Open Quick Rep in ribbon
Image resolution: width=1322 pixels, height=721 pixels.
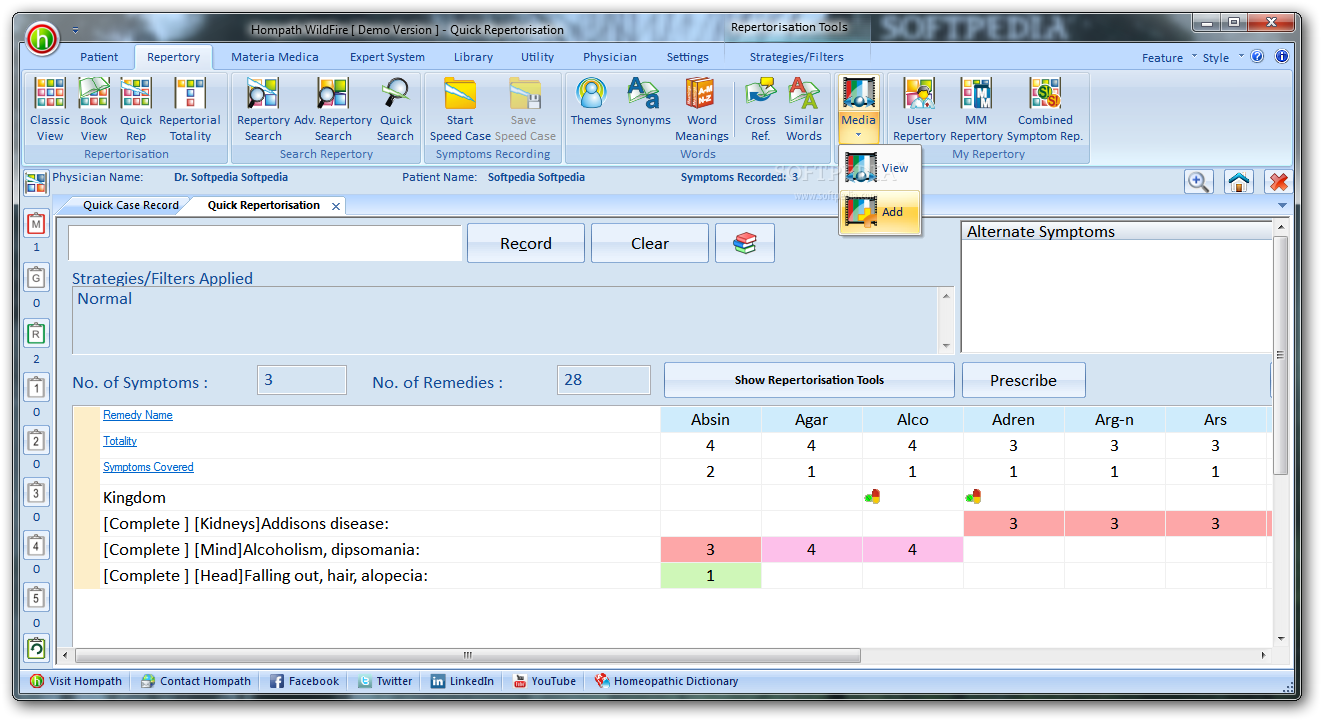136,110
